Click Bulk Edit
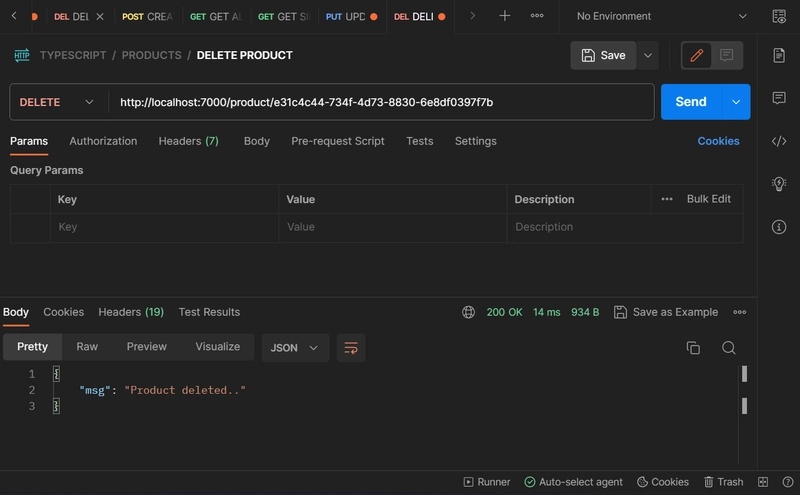This screenshot has width=800, height=495. click(x=708, y=199)
